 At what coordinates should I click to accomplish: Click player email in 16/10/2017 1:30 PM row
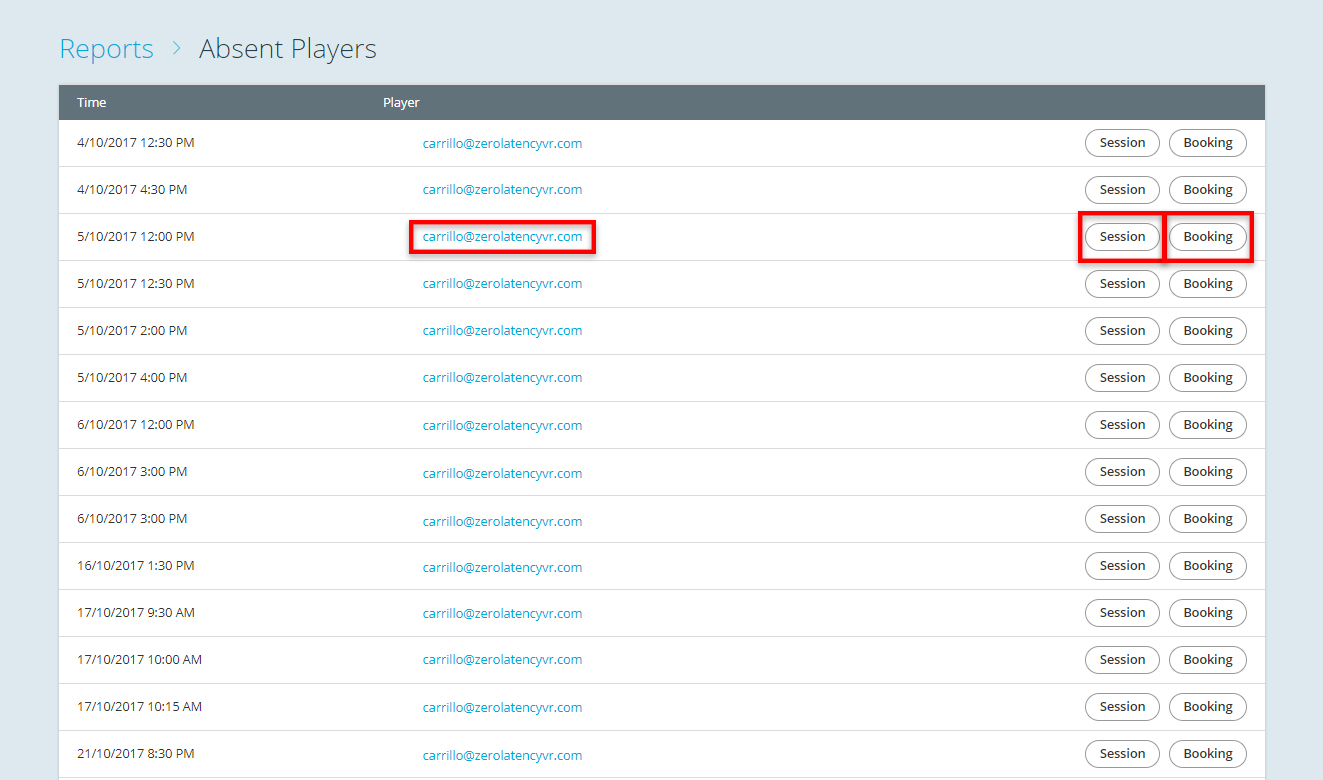point(502,567)
